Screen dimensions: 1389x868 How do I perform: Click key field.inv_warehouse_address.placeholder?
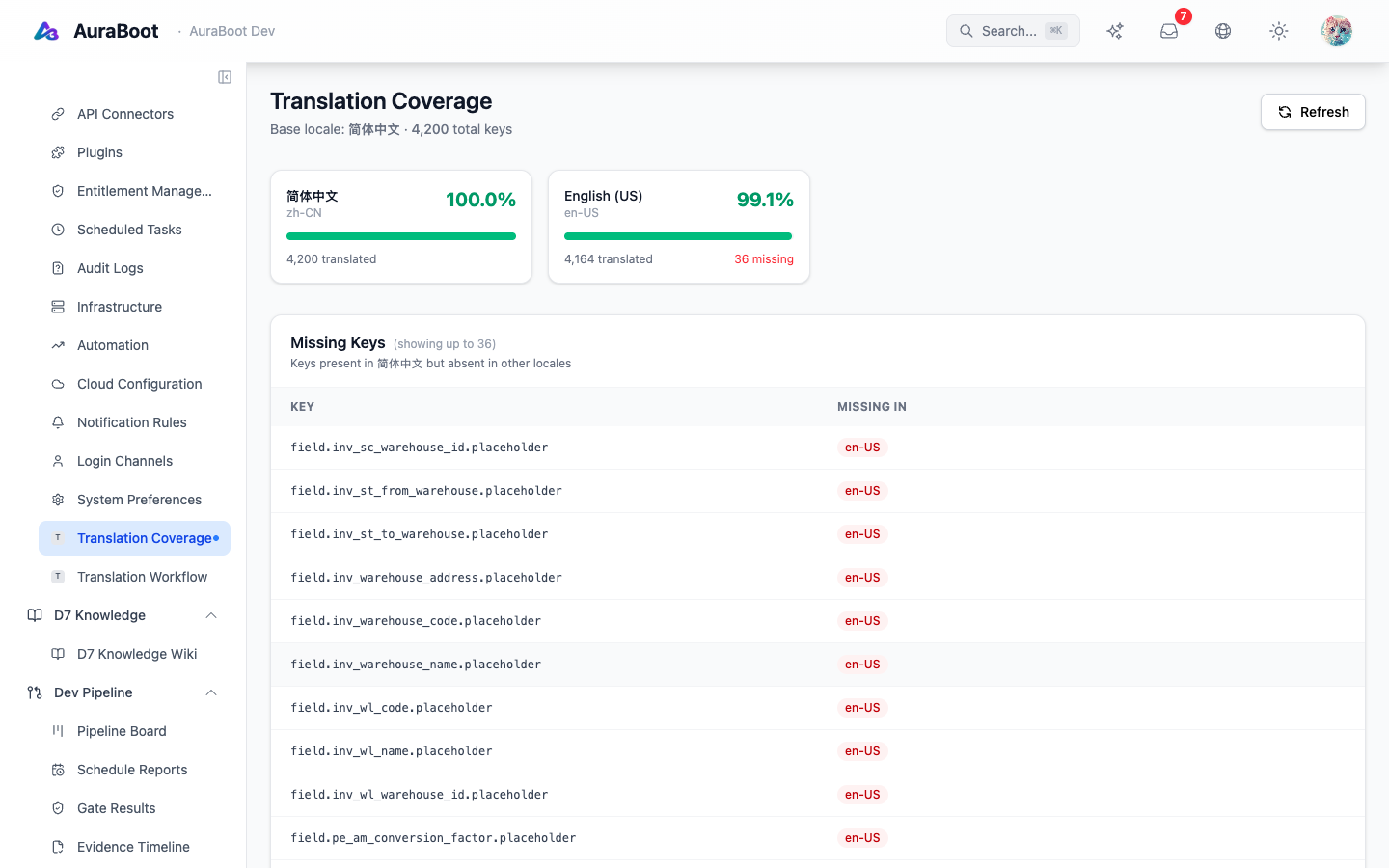[426, 578]
